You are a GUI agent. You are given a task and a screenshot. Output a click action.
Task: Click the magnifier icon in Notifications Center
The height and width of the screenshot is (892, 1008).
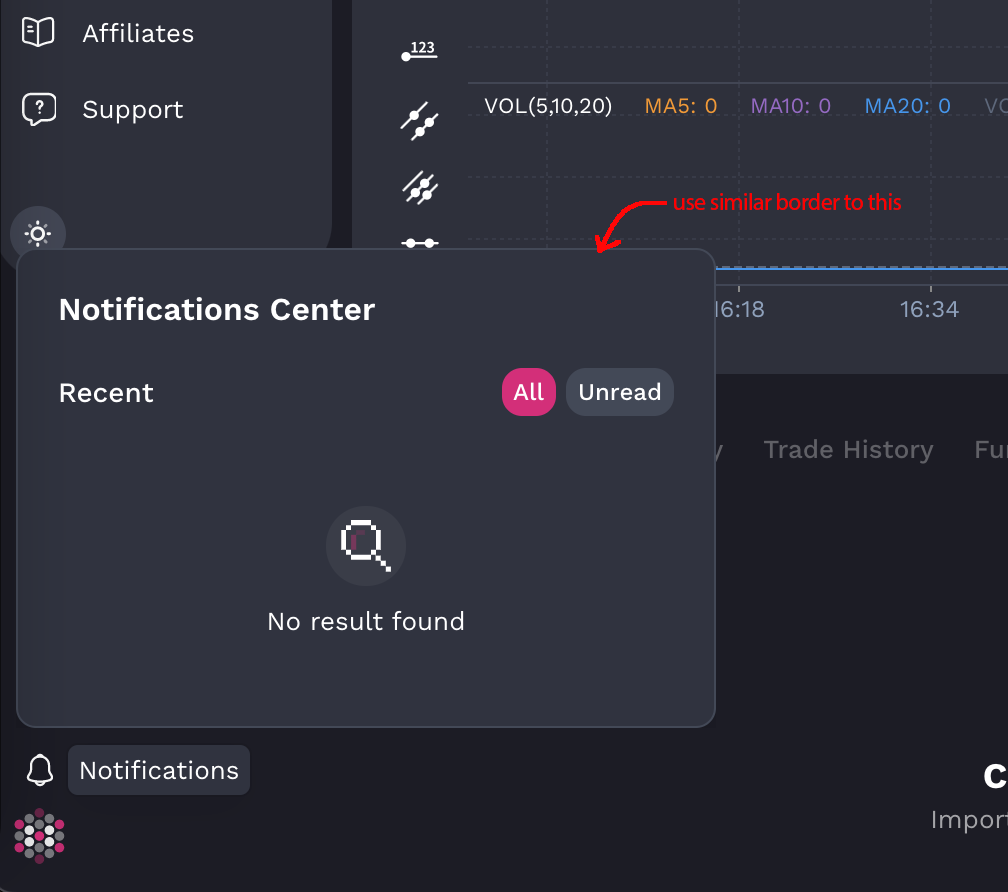[365, 545]
